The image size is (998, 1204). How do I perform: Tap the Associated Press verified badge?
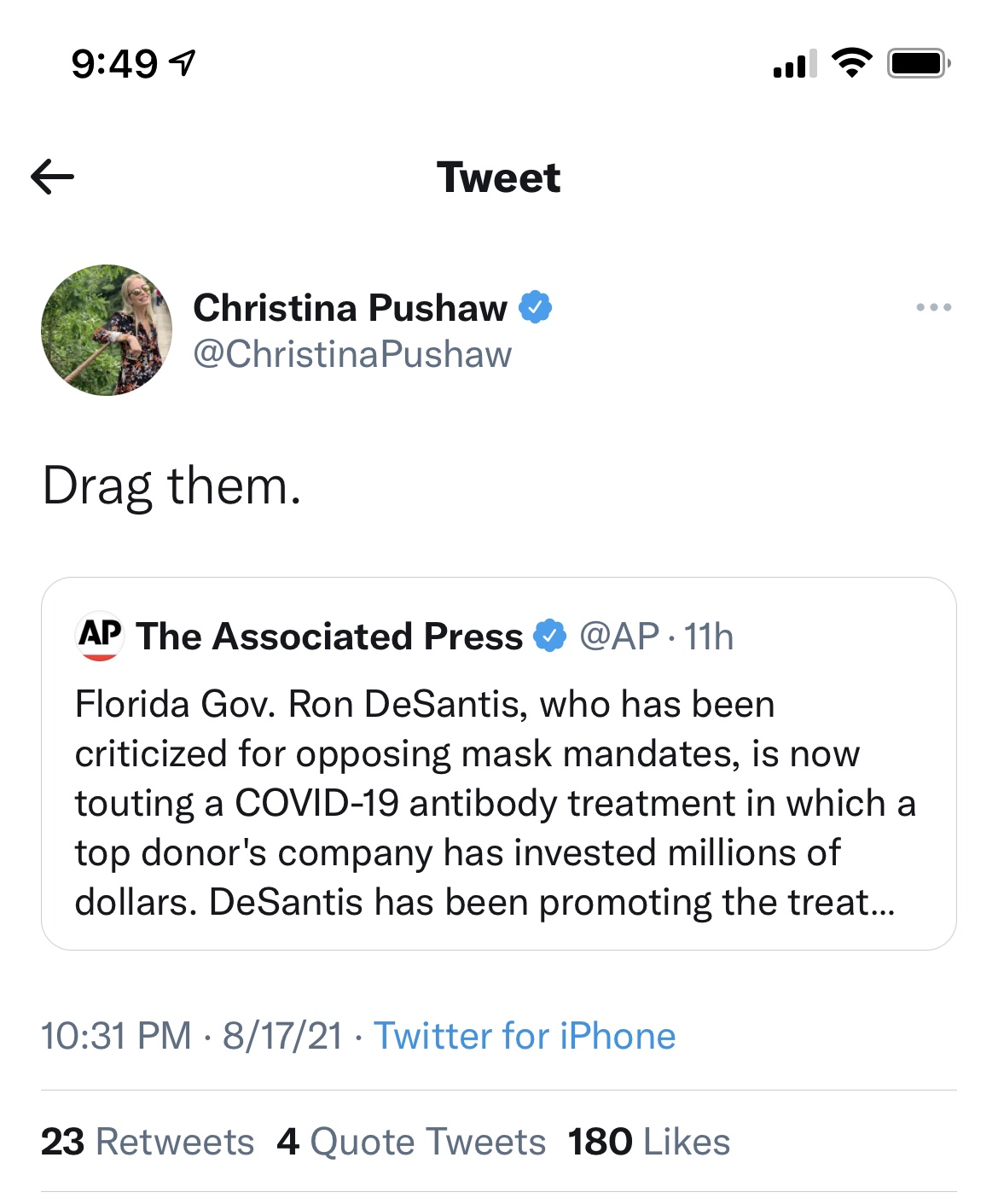pos(549,636)
